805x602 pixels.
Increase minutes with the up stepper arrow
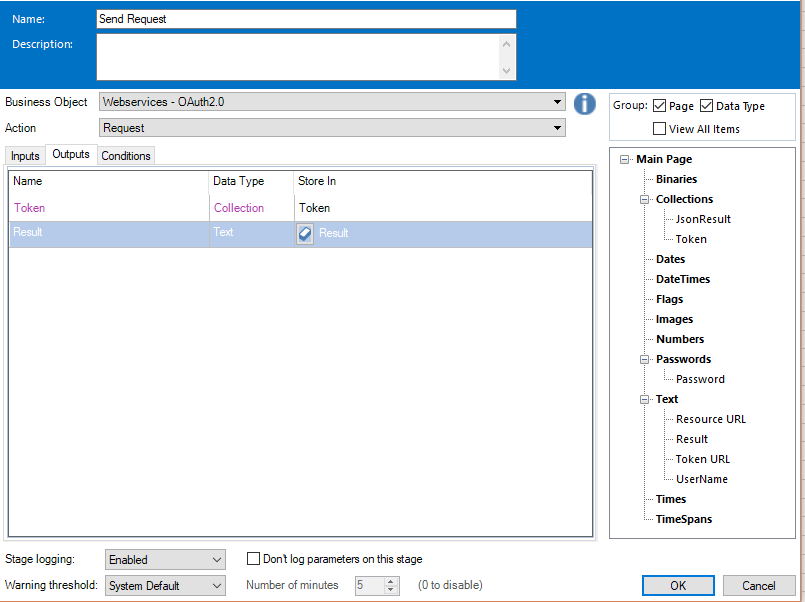pos(391,581)
